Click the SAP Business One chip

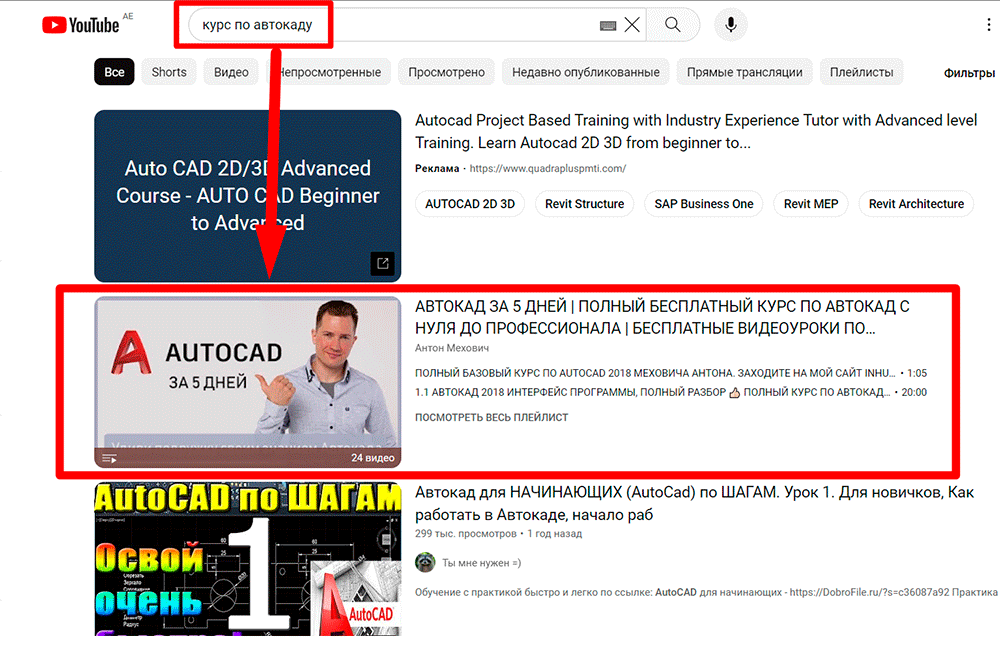[703, 204]
